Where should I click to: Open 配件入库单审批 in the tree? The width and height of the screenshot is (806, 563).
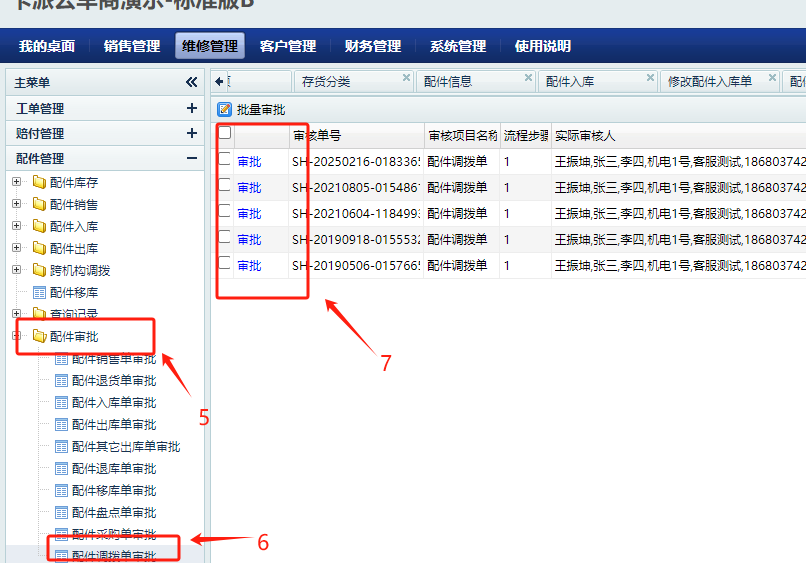click(x=113, y=402)
